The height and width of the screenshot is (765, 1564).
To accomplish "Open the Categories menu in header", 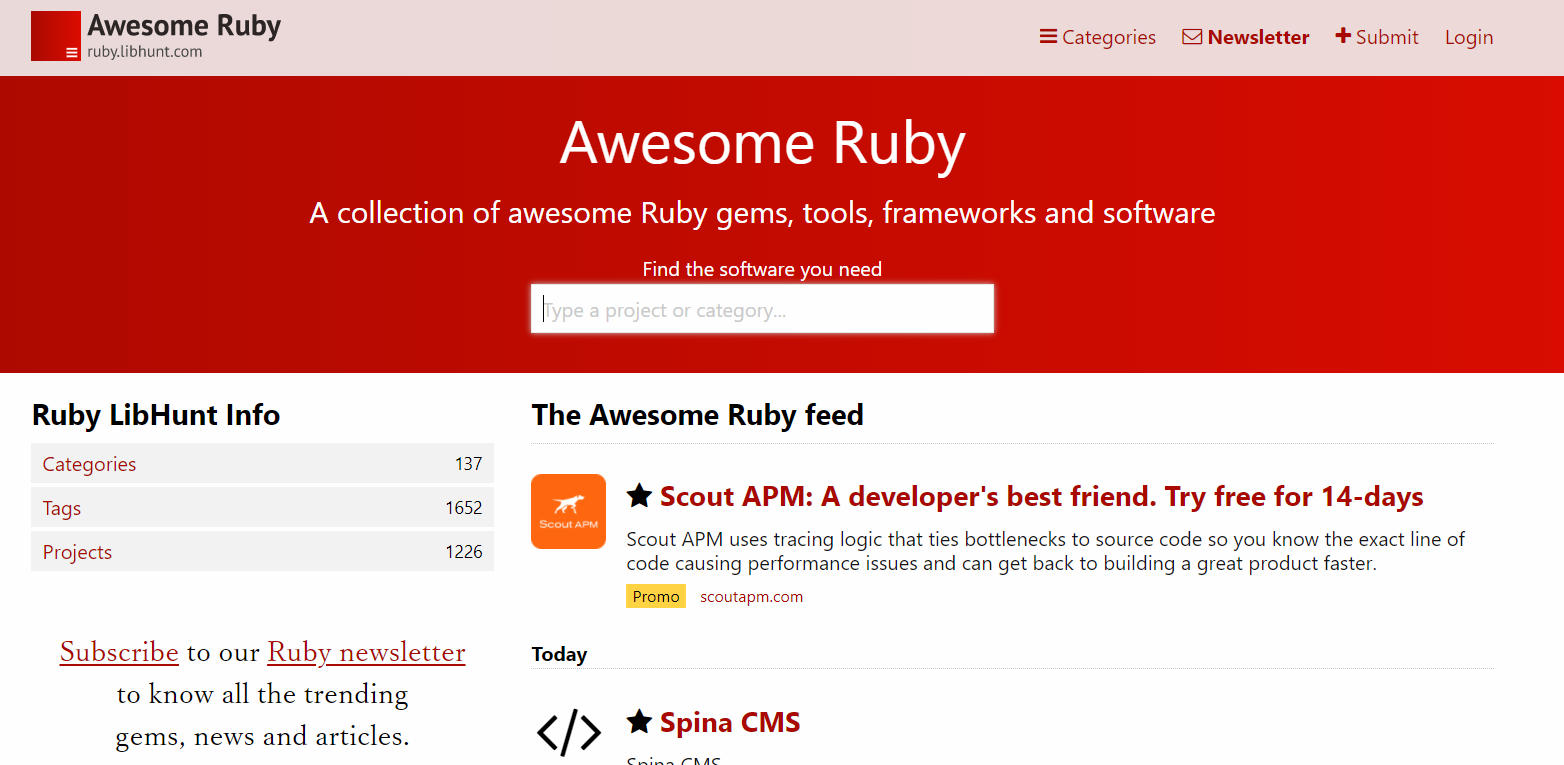I will pyautogui.click(x=1098, y=37).
